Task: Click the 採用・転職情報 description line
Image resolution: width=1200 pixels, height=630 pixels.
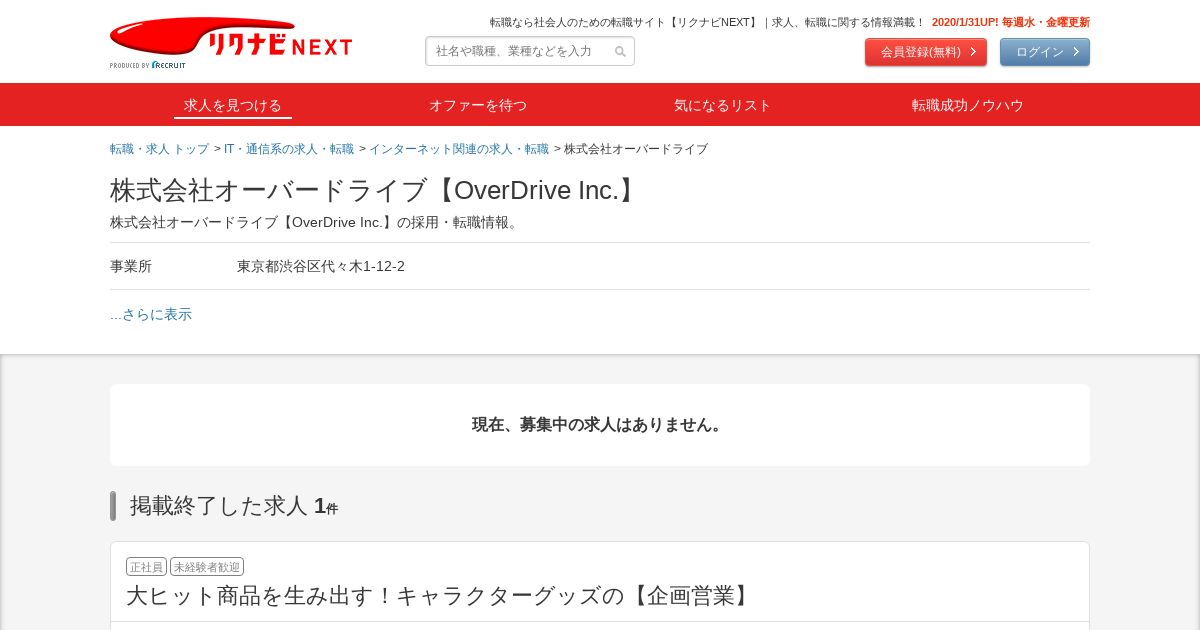Action: tap(317, 222)
